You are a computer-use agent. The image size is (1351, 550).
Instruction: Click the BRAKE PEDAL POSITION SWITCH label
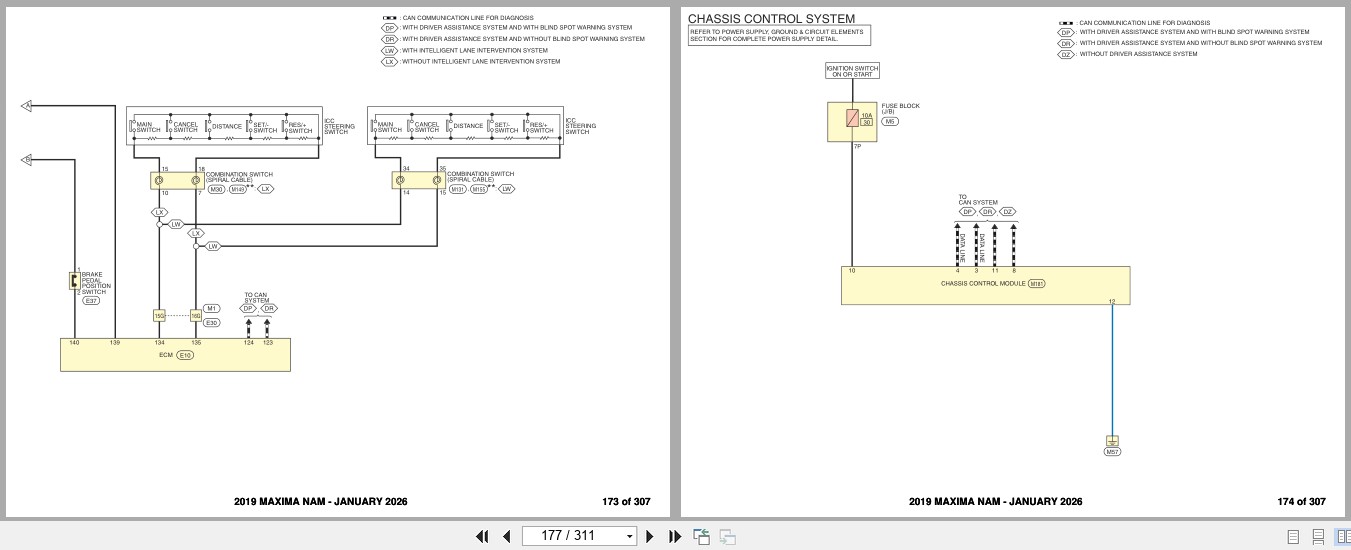[96, 283]
